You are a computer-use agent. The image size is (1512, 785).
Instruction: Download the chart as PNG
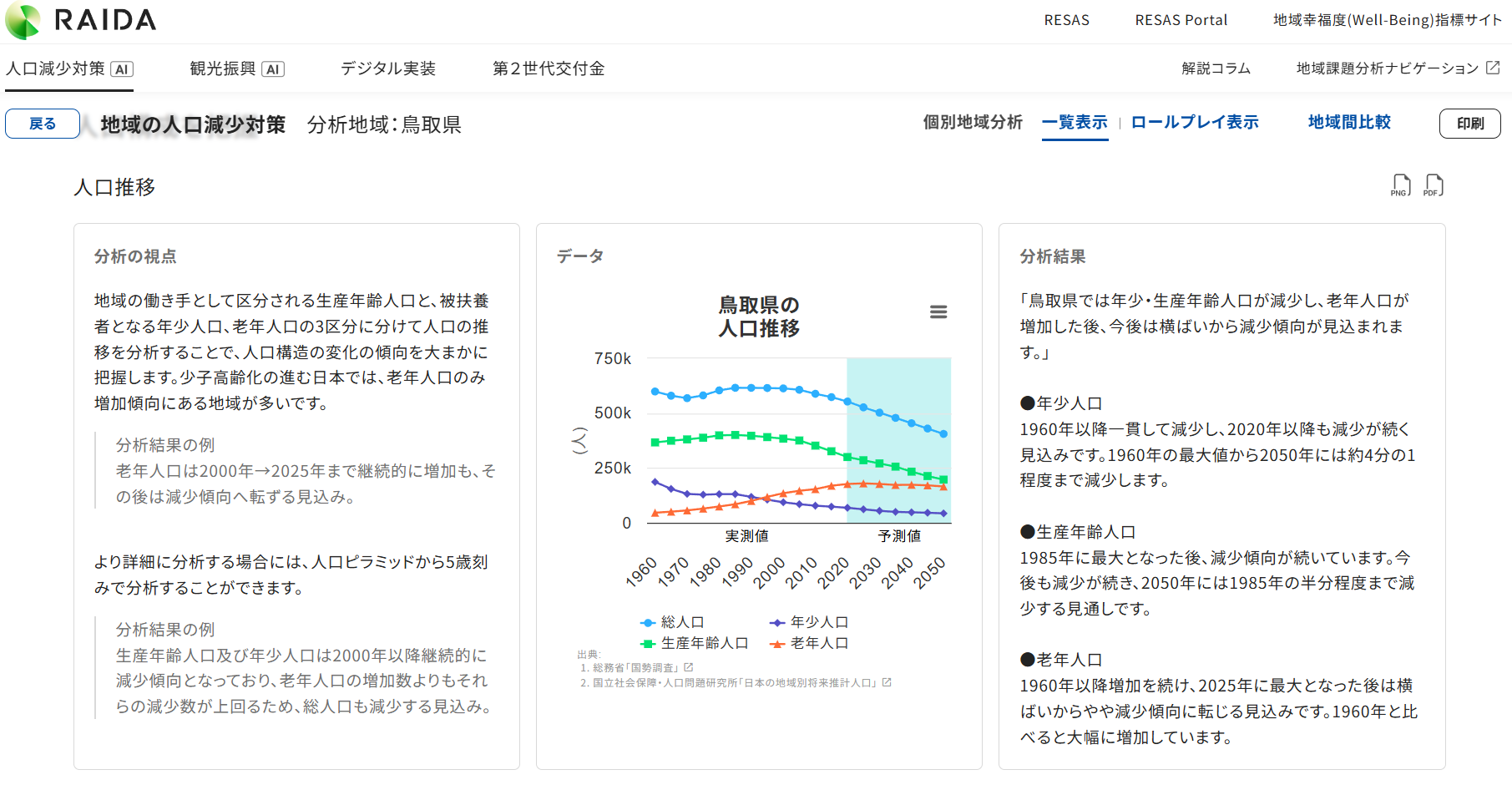click(1401, 185)
